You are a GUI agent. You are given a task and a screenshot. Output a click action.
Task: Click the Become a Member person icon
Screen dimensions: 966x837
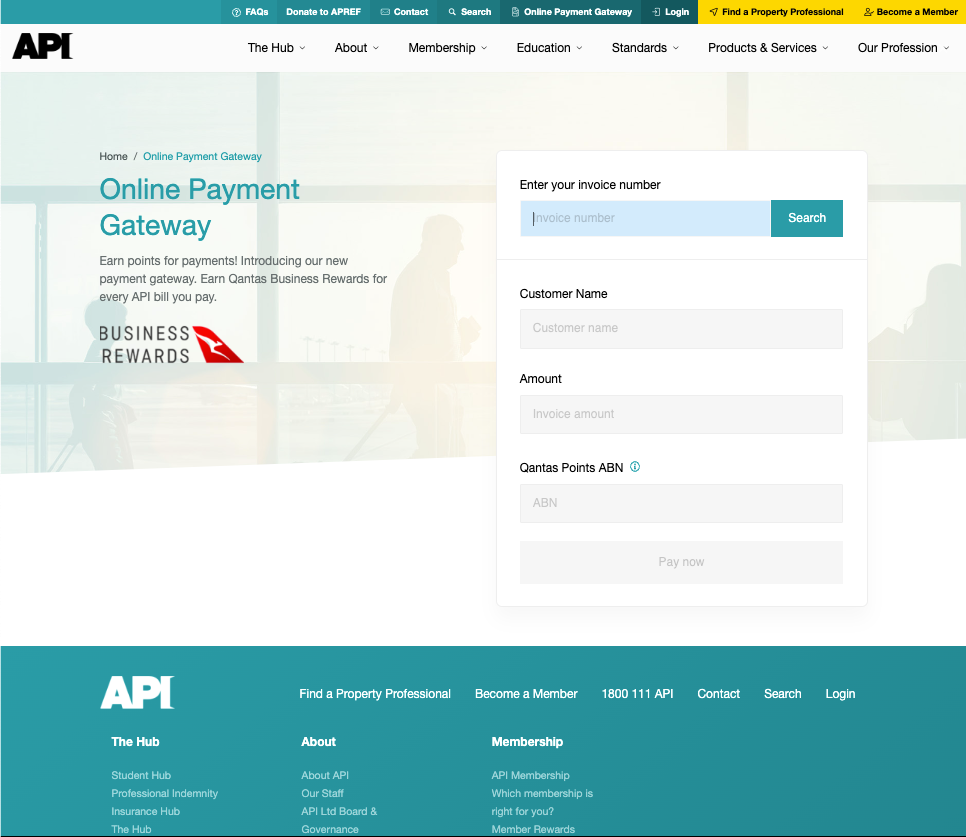pos(869,12)
